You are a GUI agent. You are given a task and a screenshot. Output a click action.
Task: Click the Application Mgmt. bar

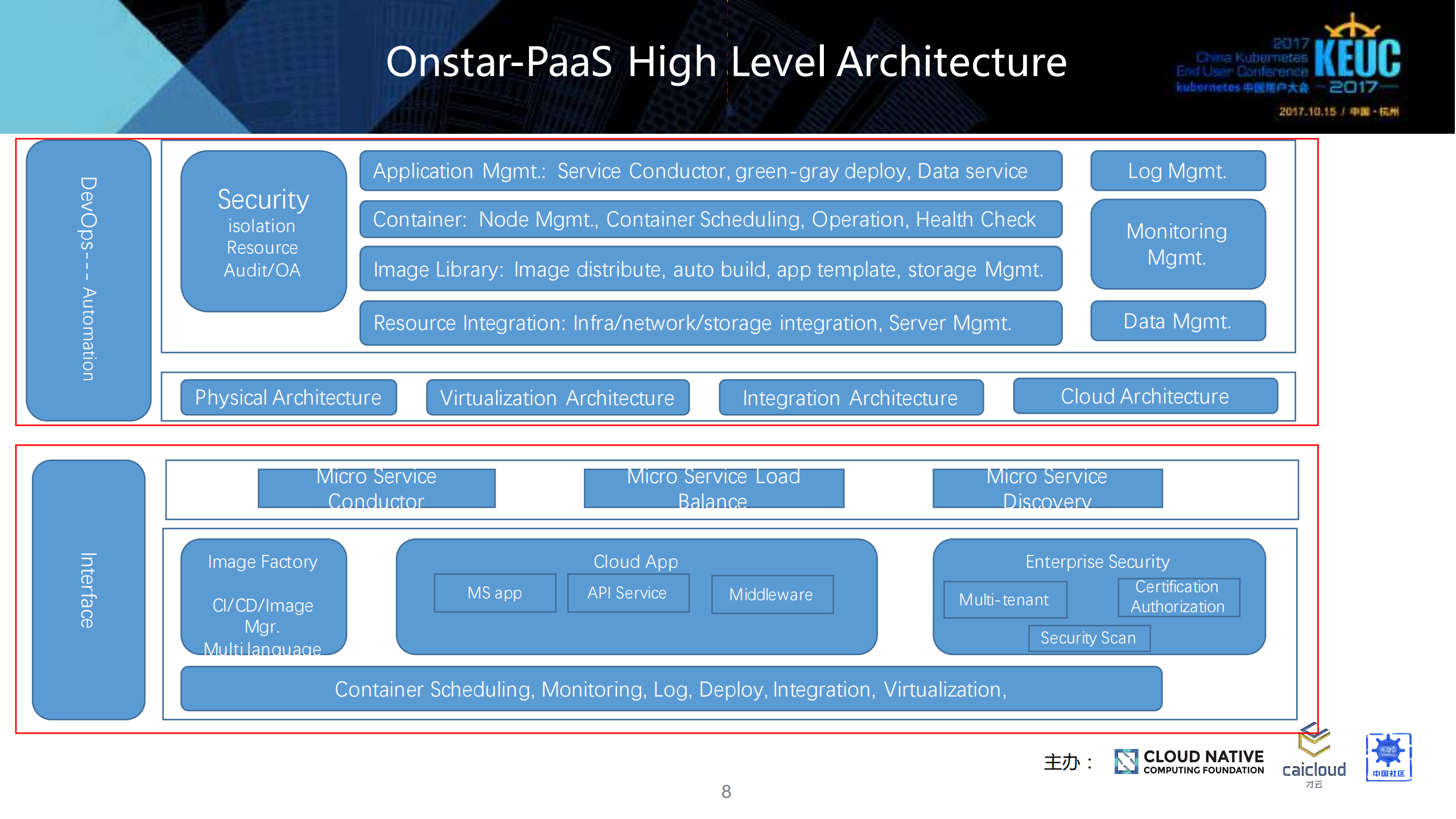[x=710, y=171]
